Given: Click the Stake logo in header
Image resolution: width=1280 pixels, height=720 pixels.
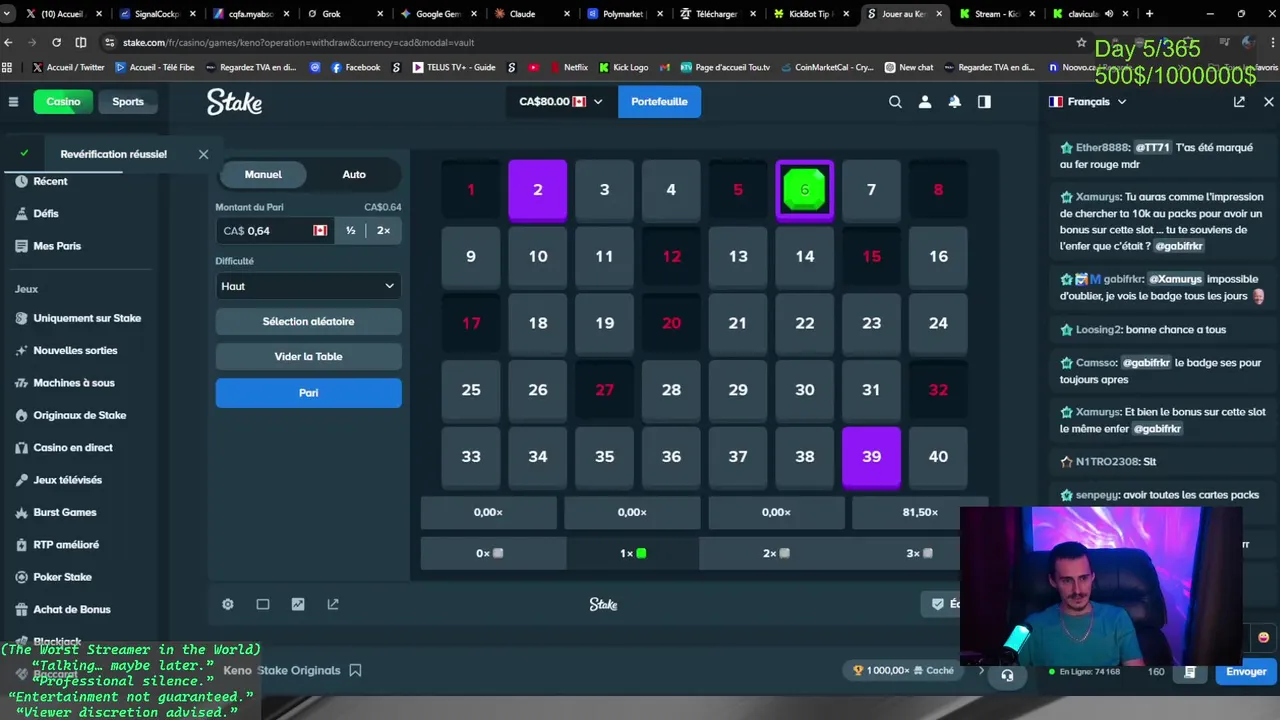Looking at the screenshot, I should pyautogui.click(x=235, y=101).
